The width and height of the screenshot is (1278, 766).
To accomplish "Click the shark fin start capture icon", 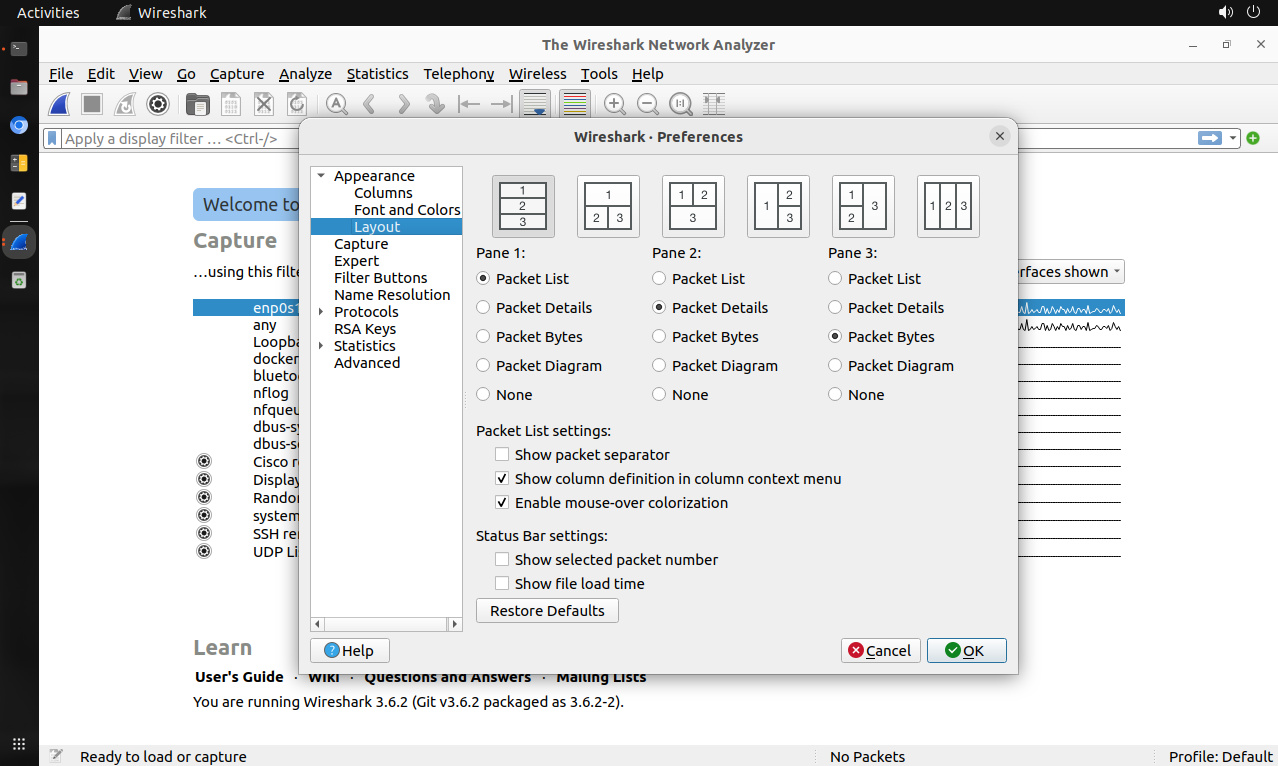I will [x=60, y=104].
